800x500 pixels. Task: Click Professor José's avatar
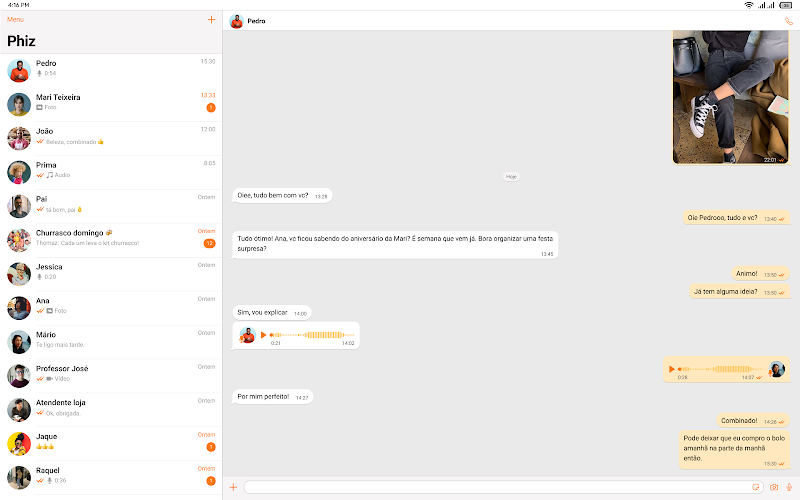point(19,376)
